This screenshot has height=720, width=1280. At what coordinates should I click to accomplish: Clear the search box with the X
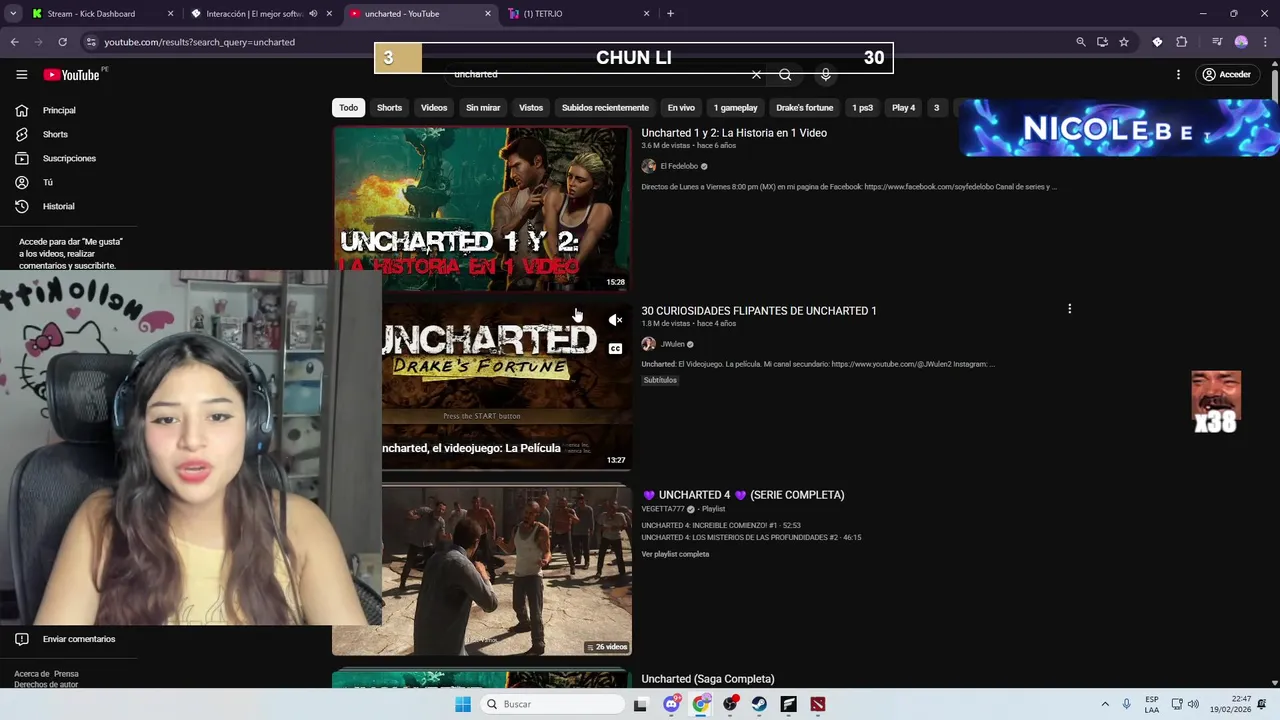756,74
